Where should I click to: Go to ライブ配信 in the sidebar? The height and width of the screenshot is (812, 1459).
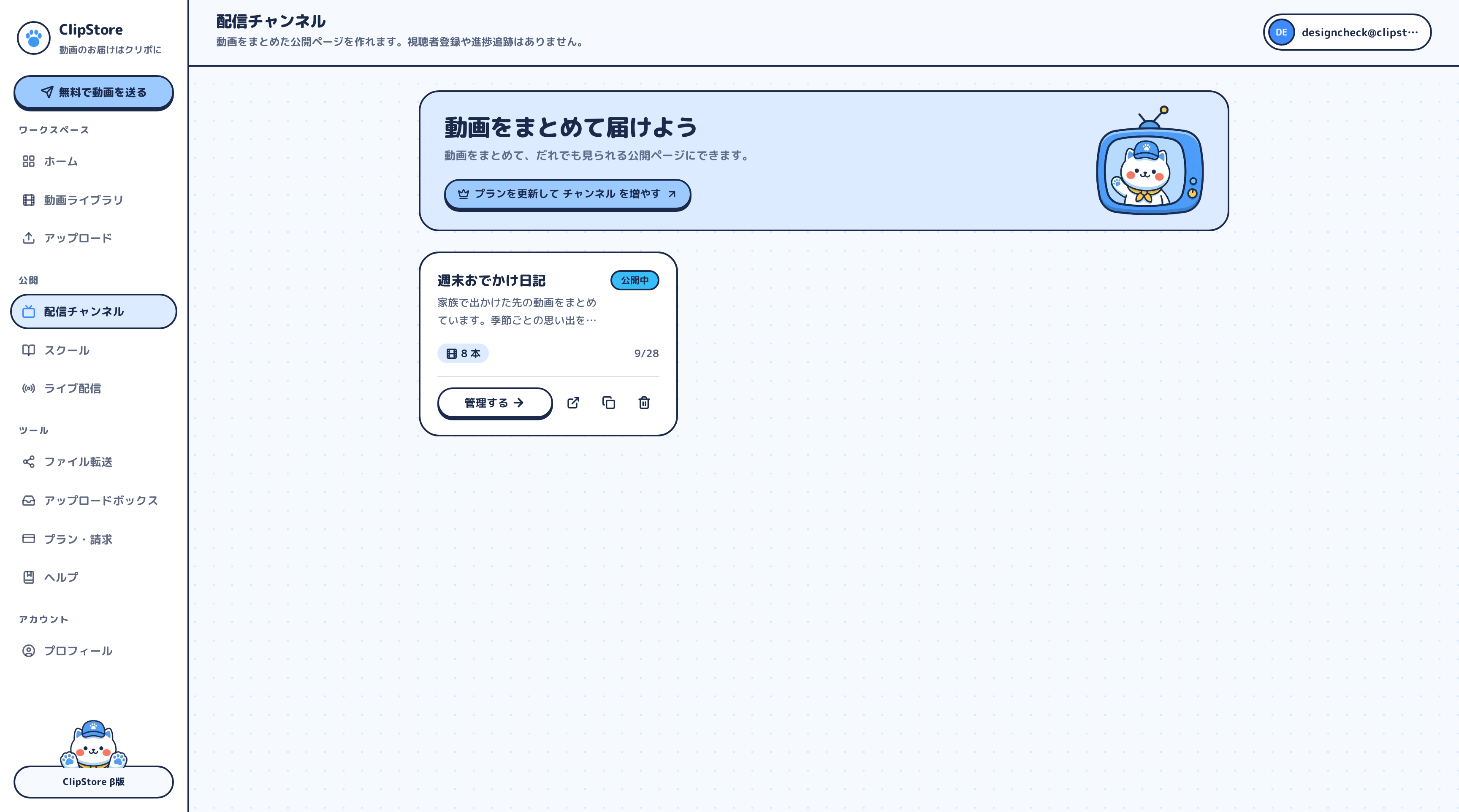(x=93, y=388)
